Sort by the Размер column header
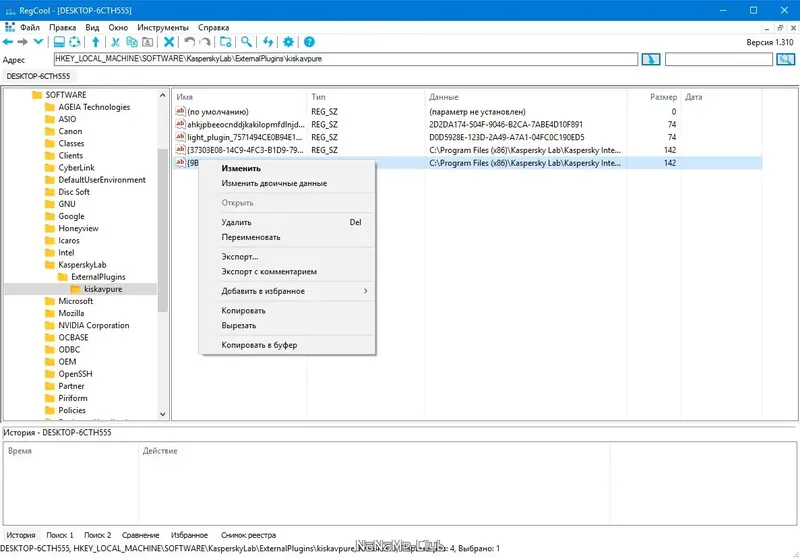Screen dimensions: 800x558 point(654,97)
